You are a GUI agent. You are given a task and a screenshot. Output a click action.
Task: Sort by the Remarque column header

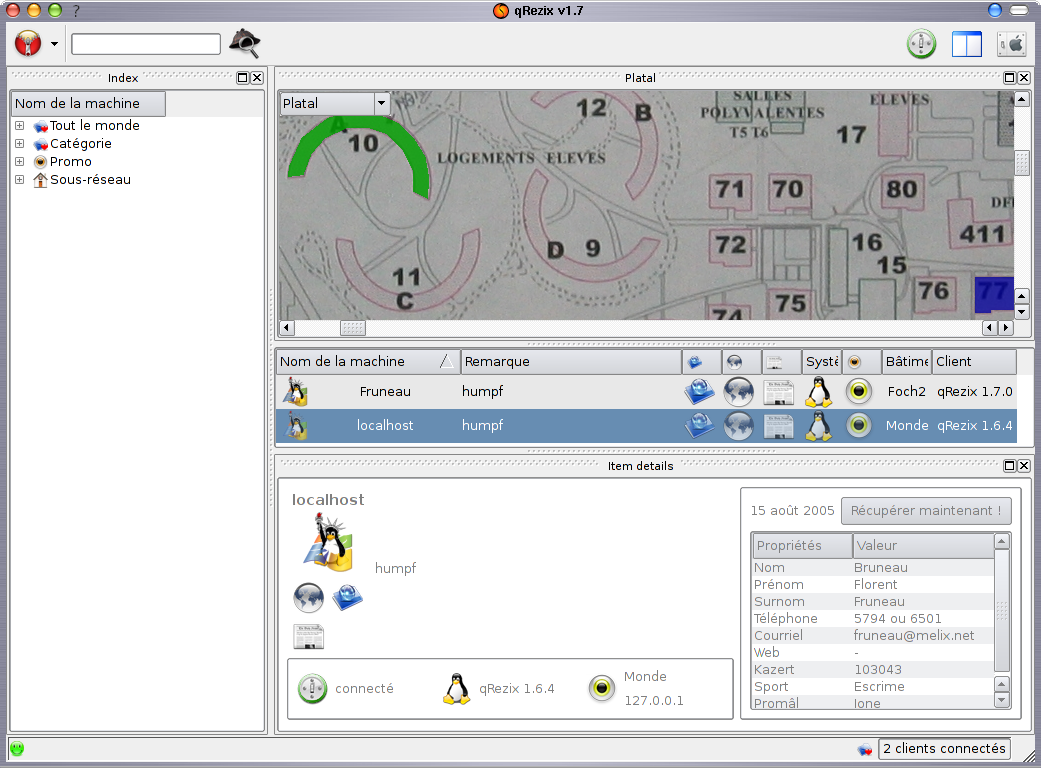tap(571, 361)
